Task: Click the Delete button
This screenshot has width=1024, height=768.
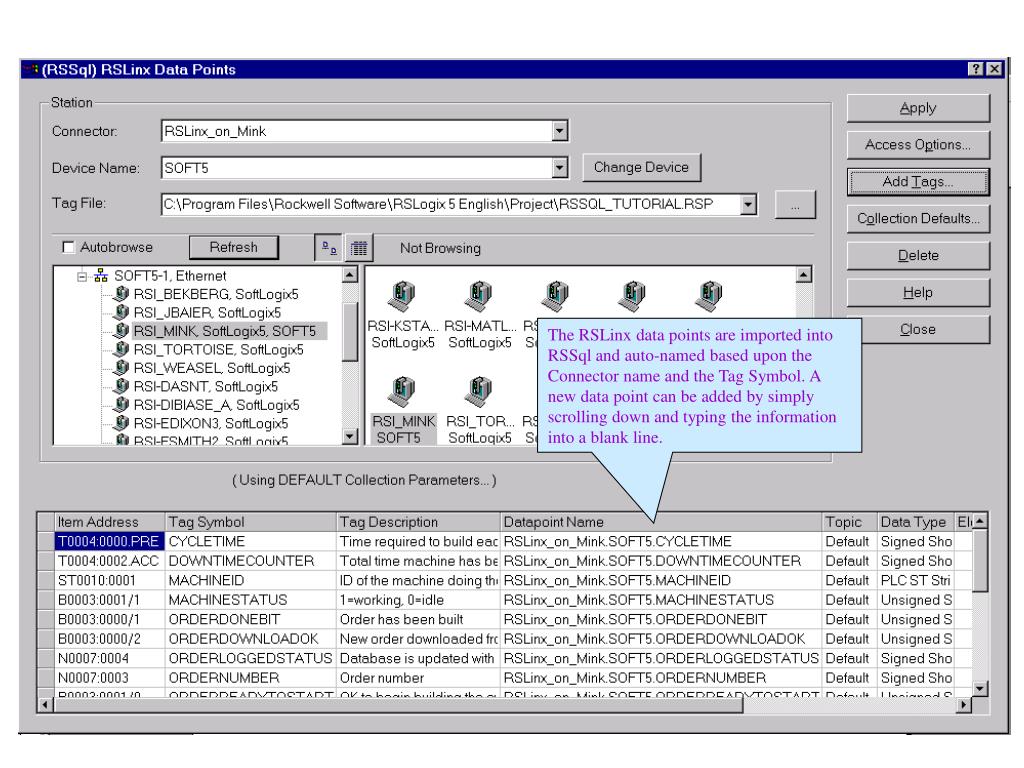Action: (918, 255)
